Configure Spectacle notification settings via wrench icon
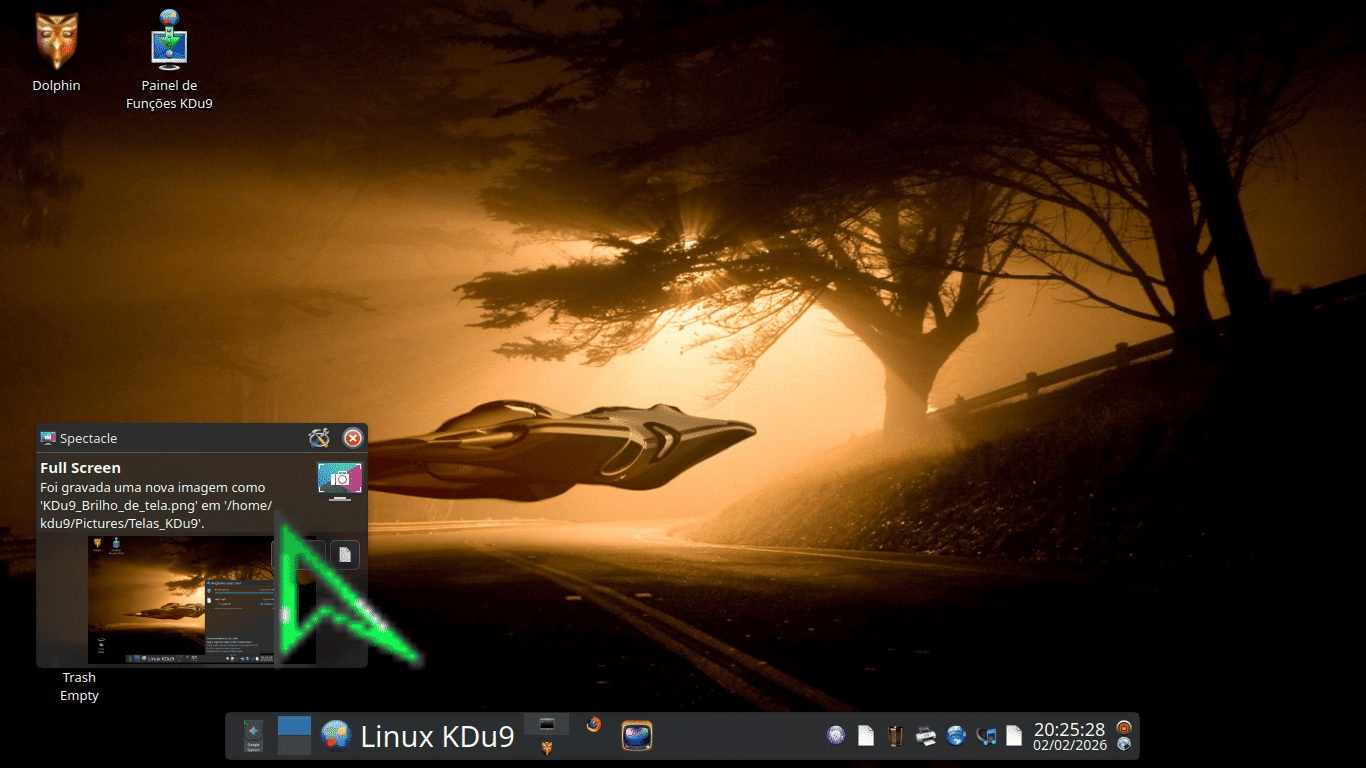The width and height of the screenshot is (1366, 768). point(319,438)
